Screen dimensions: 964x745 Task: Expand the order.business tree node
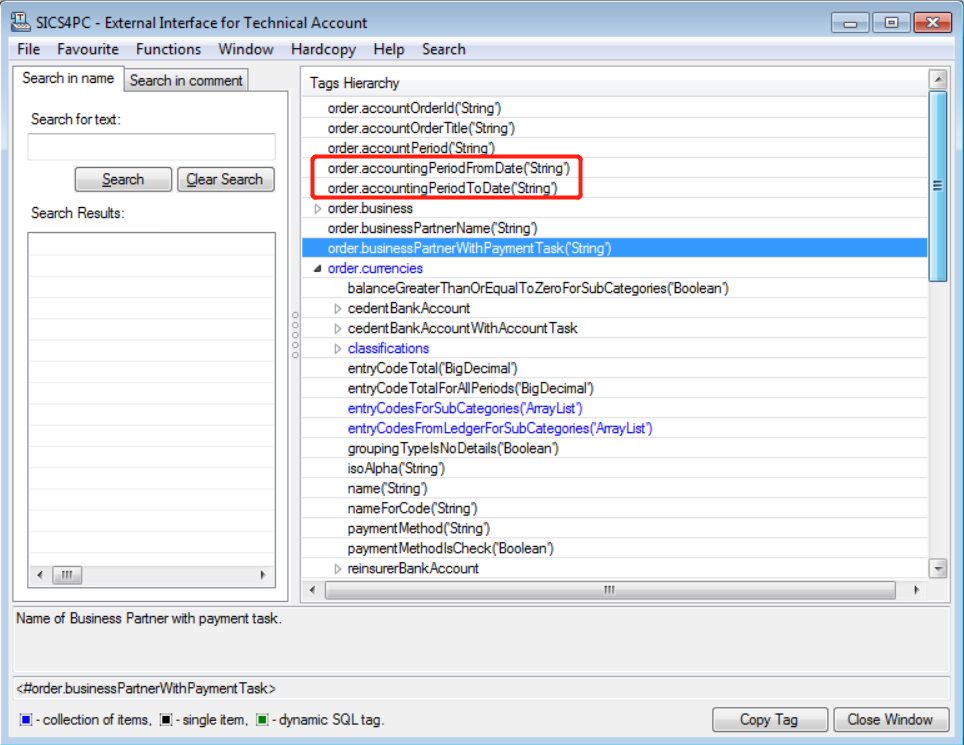click(x=318, y=208)
